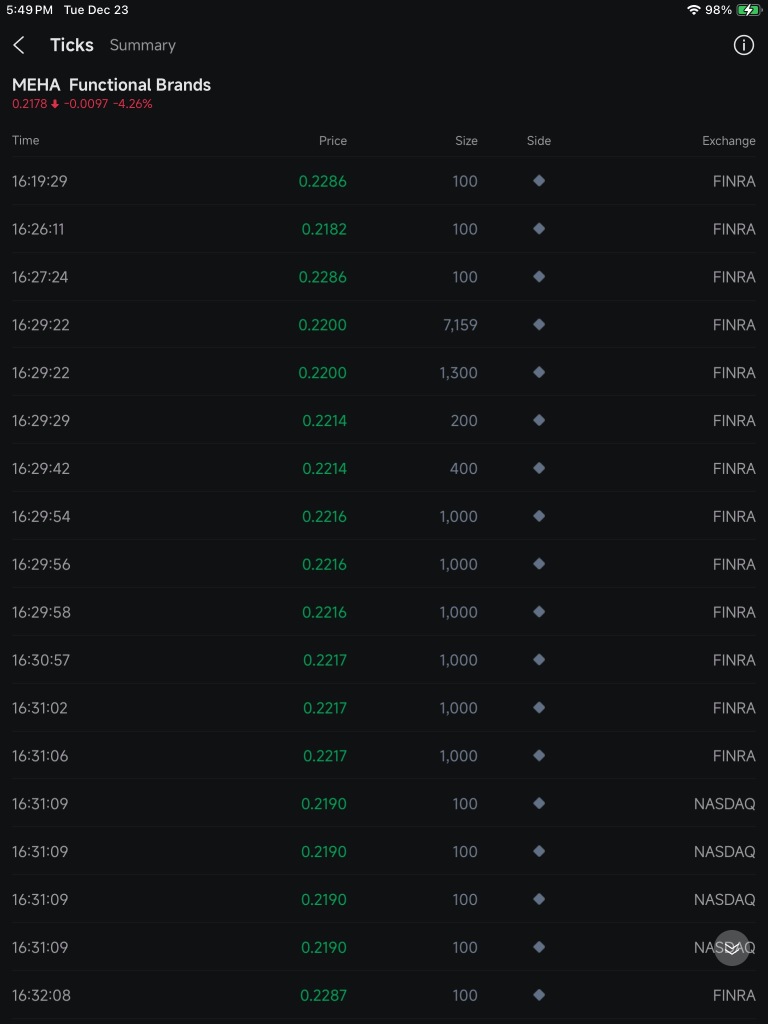Tap the Exchange column header
Viewport: 768px width, 1024px height.
pos(728,140)
